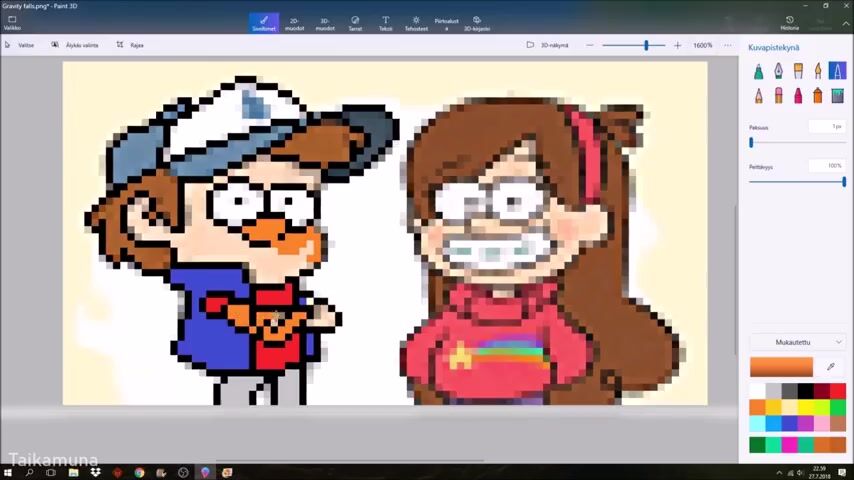Click the 1600% zoom percentage field
Screen dimensions: 854x480
click(703, 45)
